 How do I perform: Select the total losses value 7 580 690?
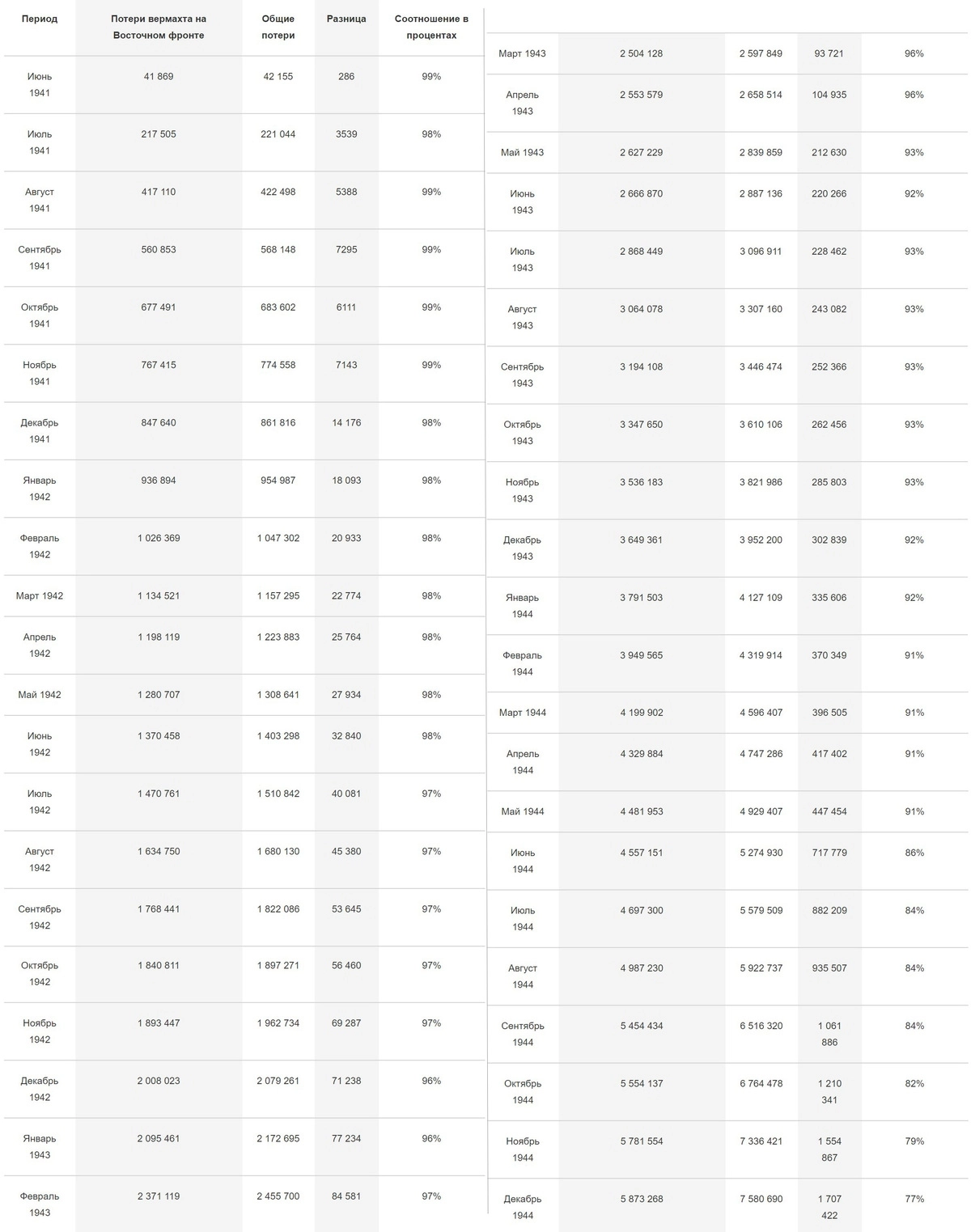tap(761, 1199)
